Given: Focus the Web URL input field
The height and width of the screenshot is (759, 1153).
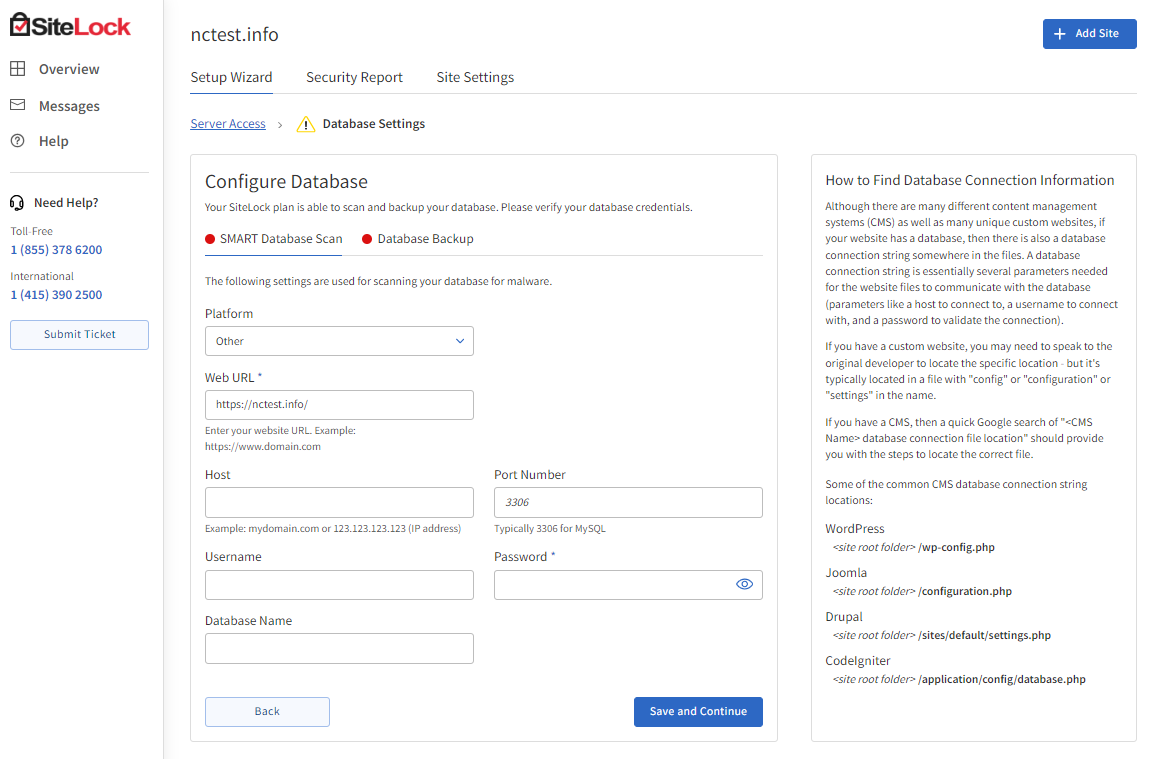Looking at the screenshot, I should point(339,405).
